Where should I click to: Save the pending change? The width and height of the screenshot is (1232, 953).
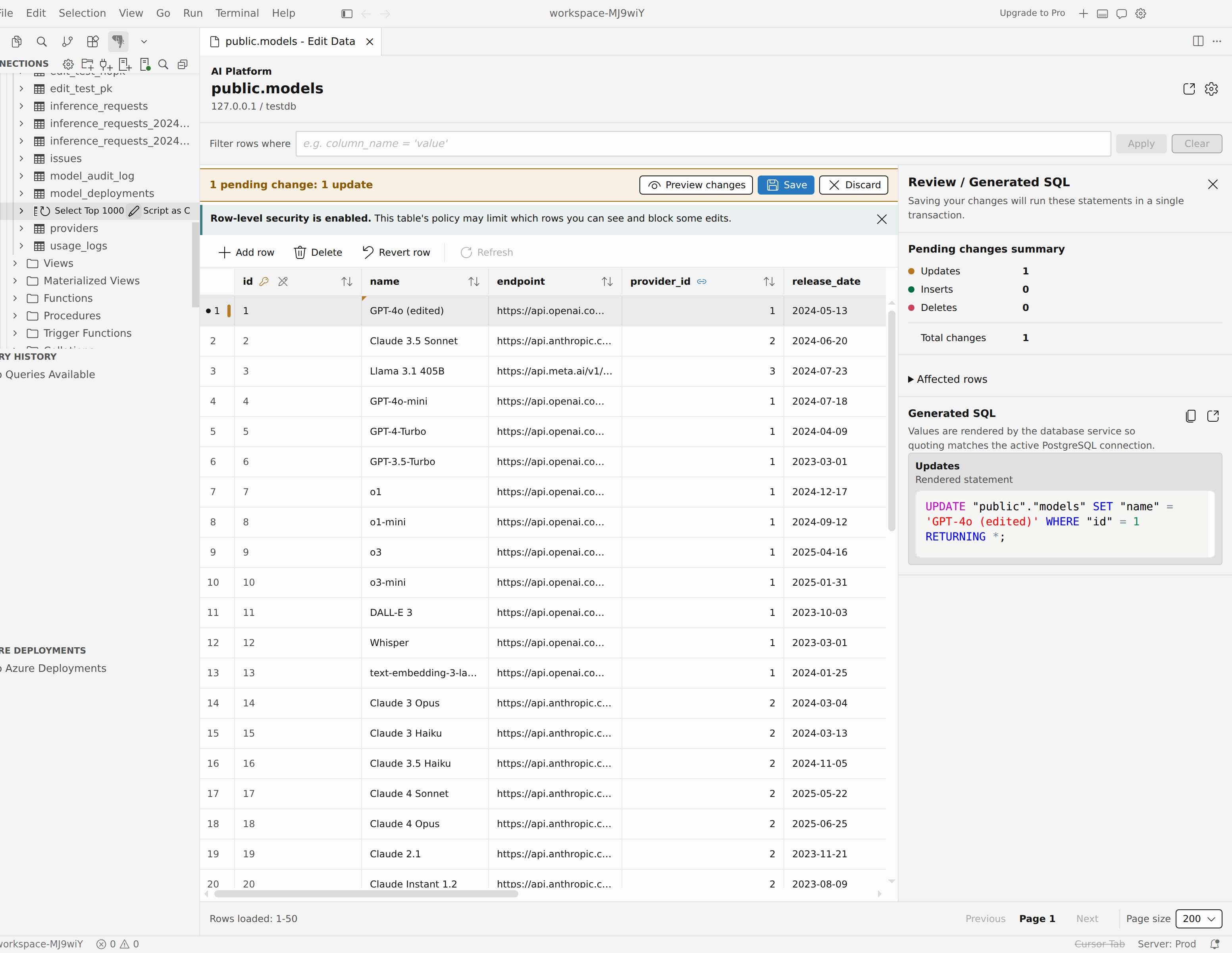786,185
